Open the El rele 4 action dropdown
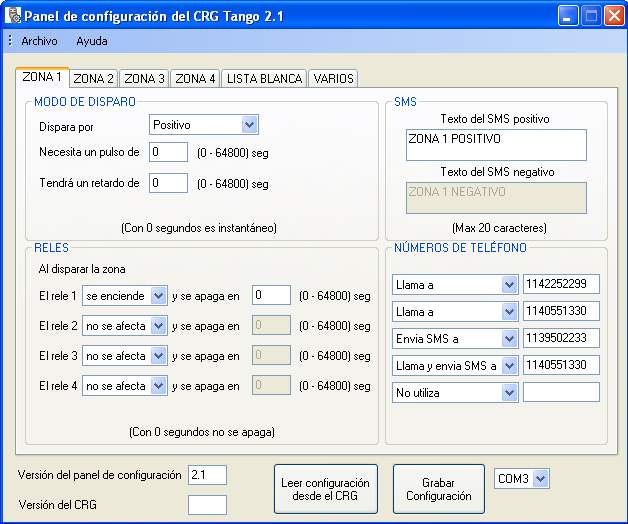The width and height of the screenshot is (628, 524). pos(125,386)
